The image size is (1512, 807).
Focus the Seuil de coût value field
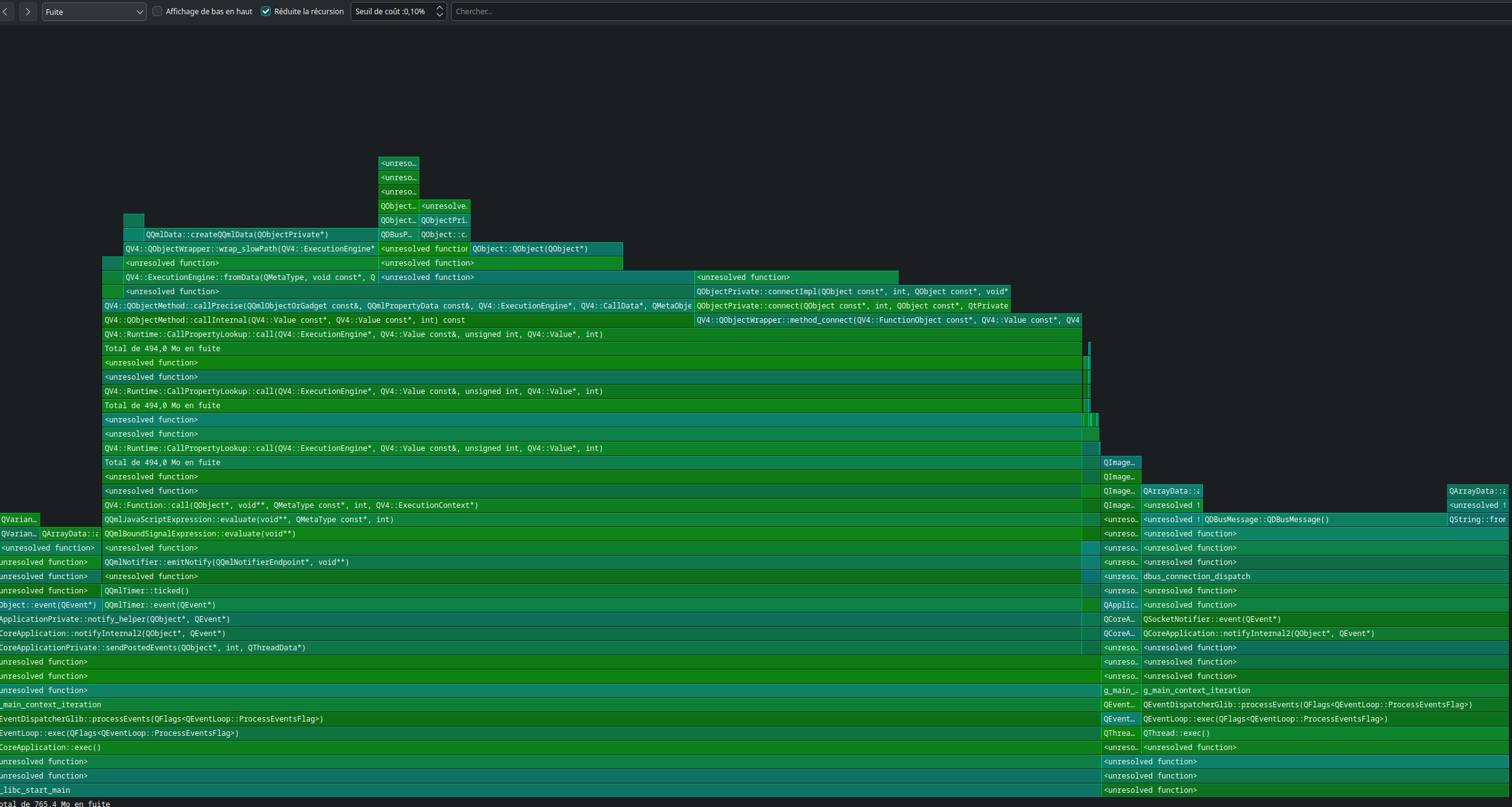pos(393,12)
